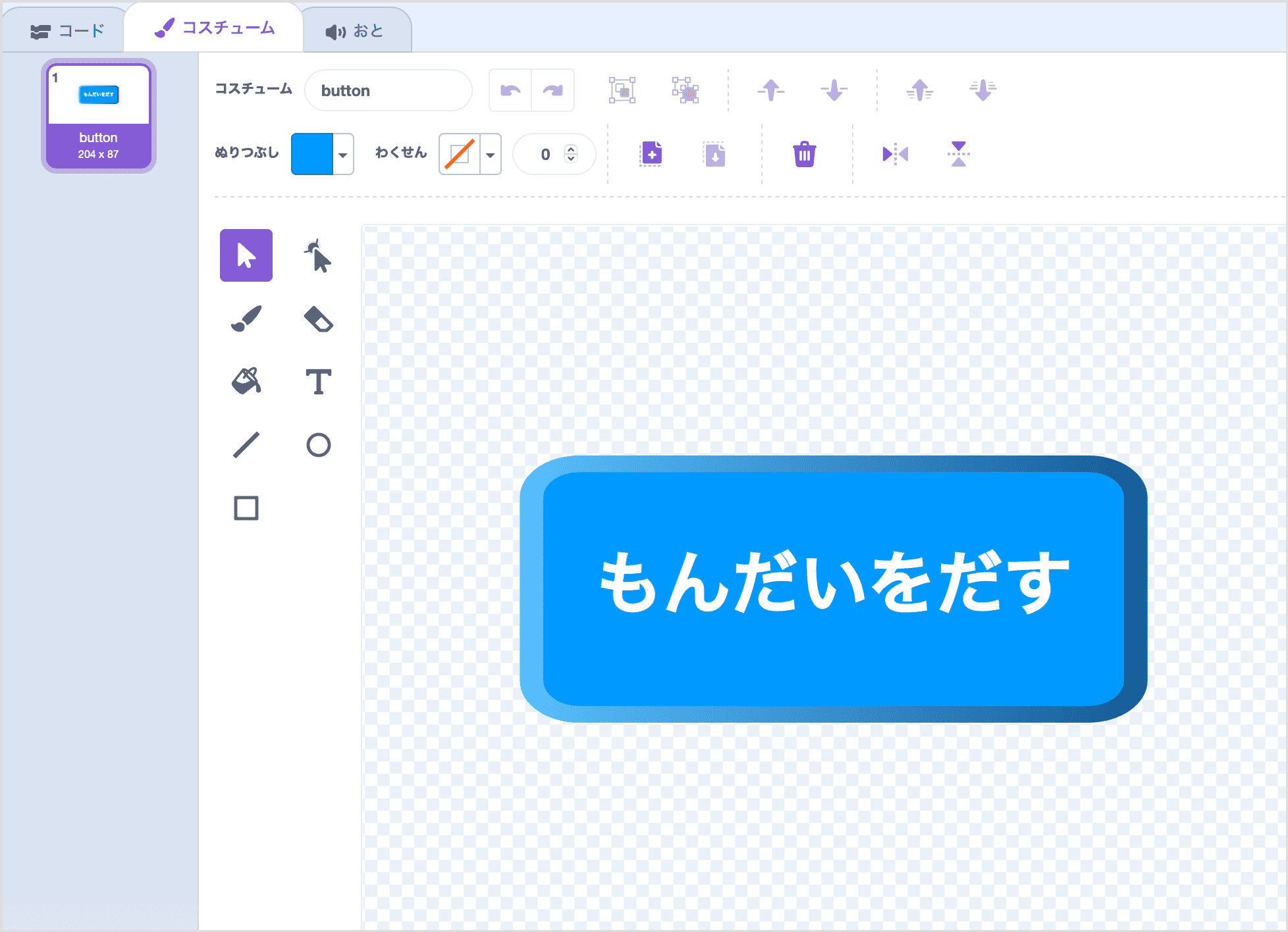The height and width of the screenshot is (932, 1288).
Task: Open the わくせん outline color dropdown
Action: [490, 154]
